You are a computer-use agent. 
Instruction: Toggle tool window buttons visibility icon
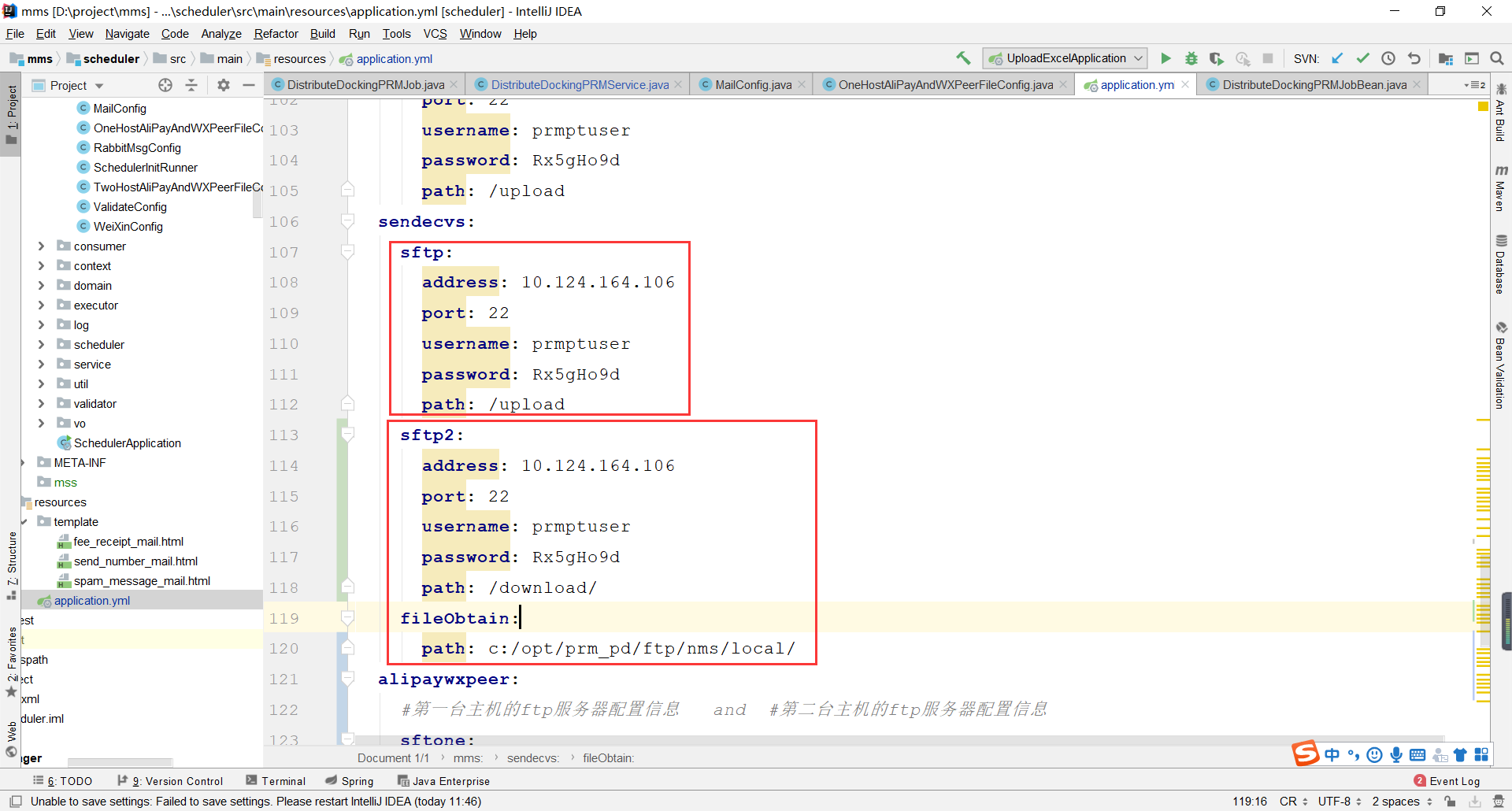coord(15,802)
